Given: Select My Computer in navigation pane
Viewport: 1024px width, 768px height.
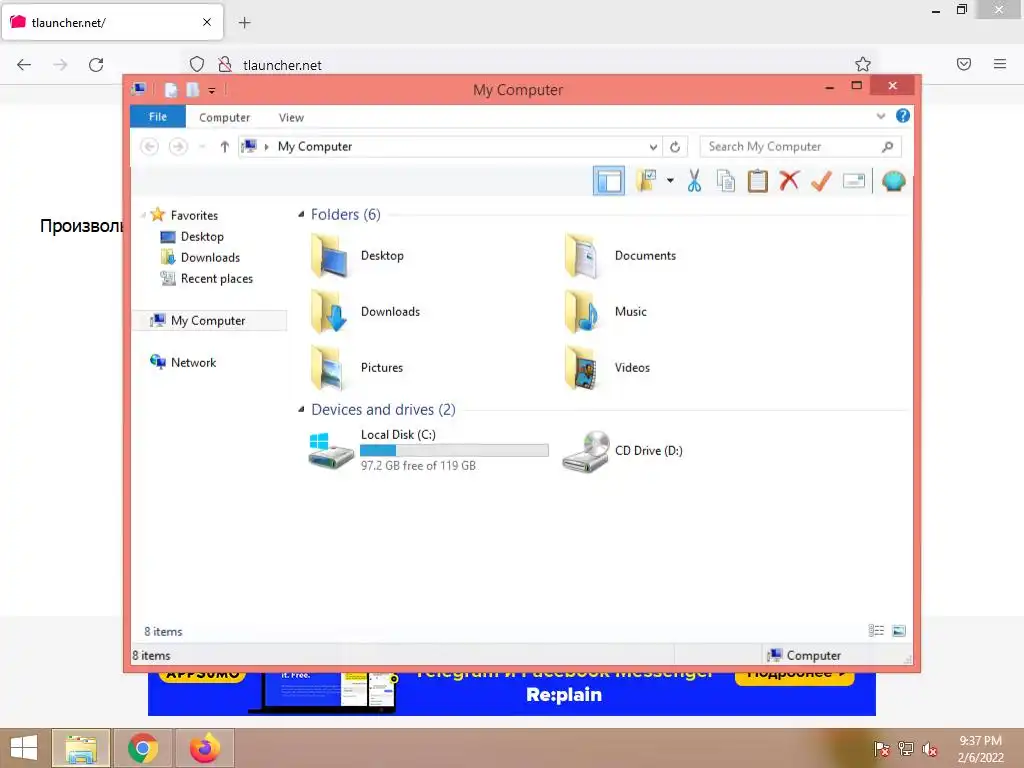Looking at the screenshot, I should coord(209,321).
